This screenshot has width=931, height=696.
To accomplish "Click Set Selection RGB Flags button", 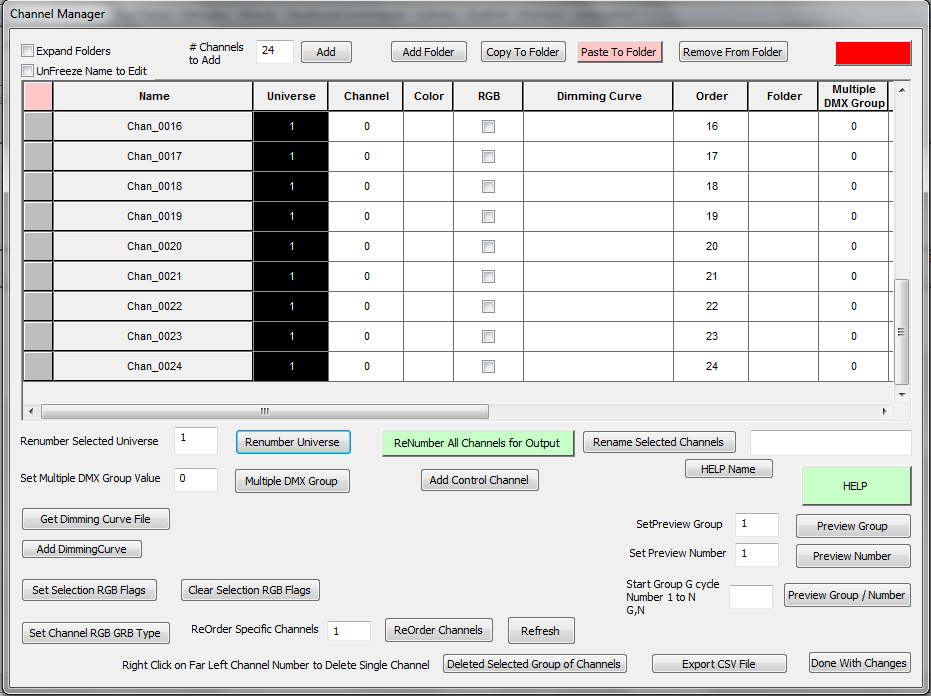I will [x=89, y=590].
